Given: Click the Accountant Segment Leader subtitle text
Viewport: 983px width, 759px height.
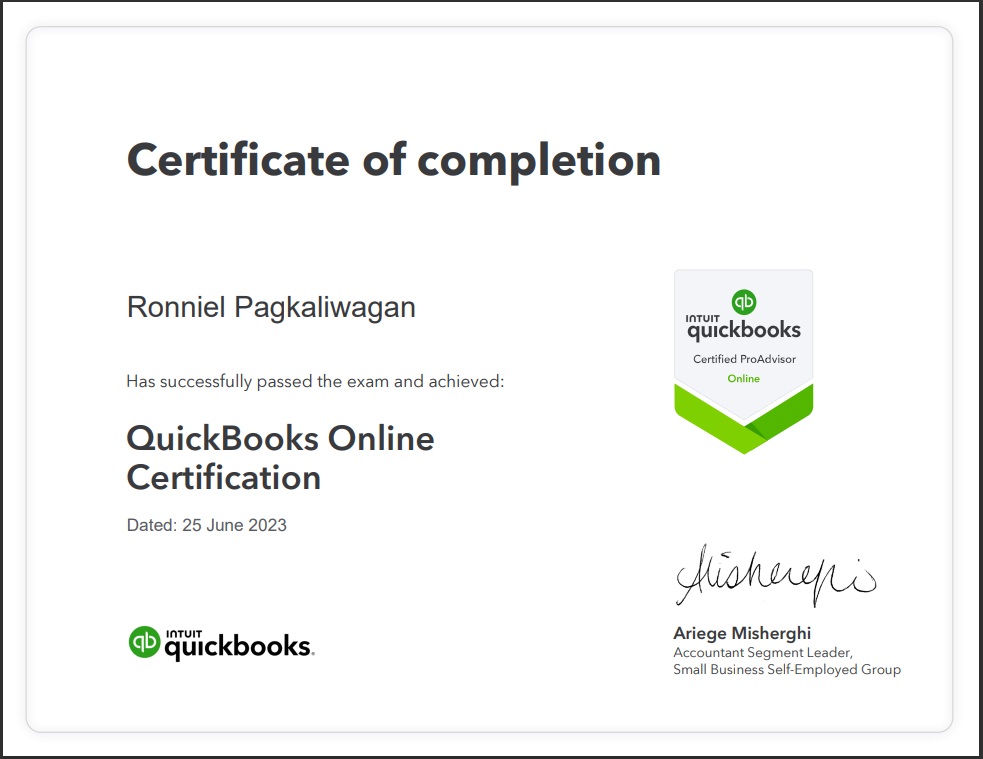Looking at the screenshot, I should [762, 652].
